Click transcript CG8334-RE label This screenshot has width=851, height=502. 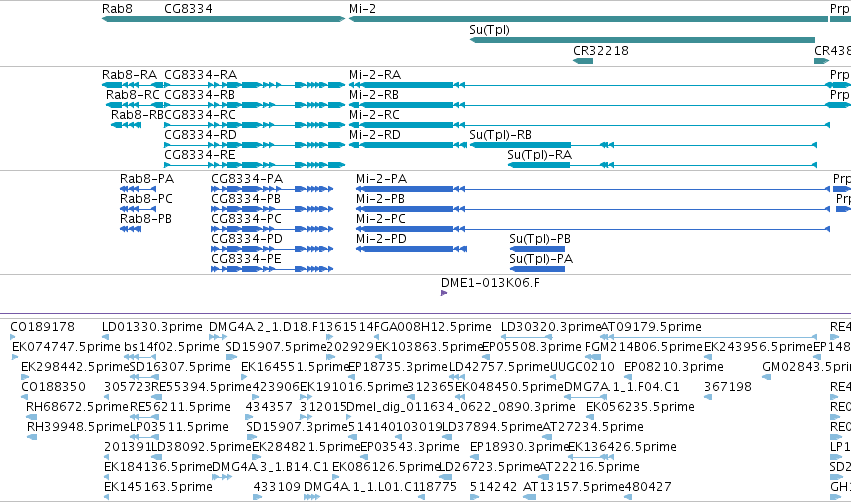pyautogui.click(x=200, y=155)
